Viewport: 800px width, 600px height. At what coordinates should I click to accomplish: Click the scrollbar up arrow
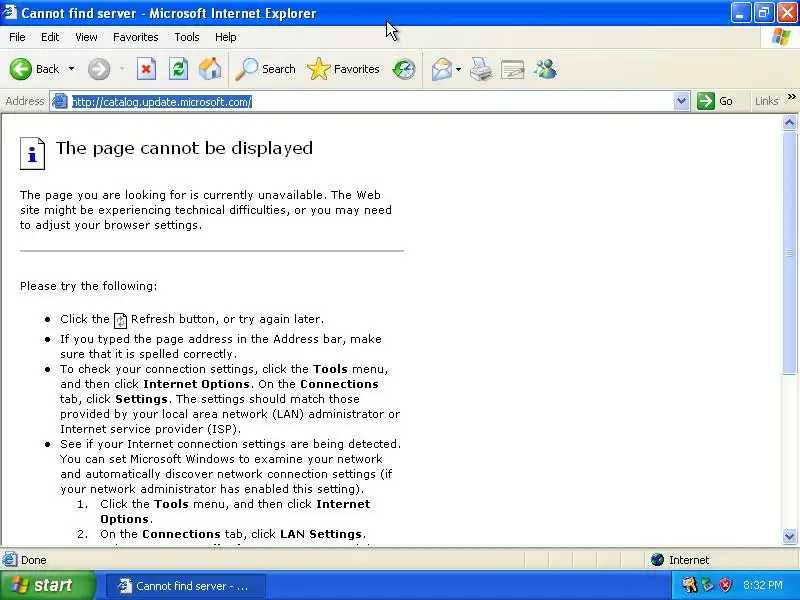(789, 122)
